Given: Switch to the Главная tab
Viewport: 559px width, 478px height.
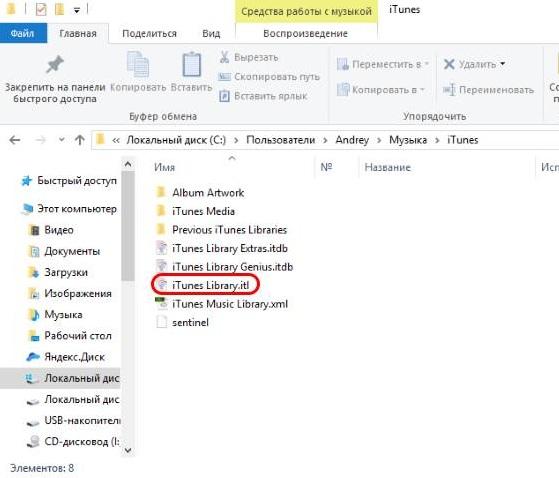Looking at the screenshot, I should pyautogui.click(x=78, y=34).
